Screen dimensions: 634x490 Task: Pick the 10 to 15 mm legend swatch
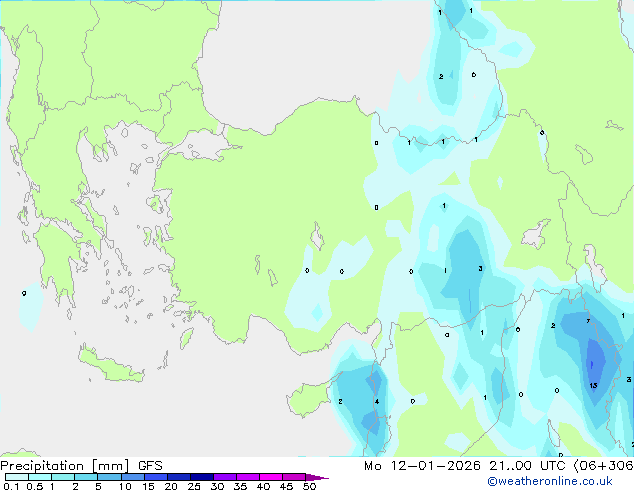click(x=132, y=477)
